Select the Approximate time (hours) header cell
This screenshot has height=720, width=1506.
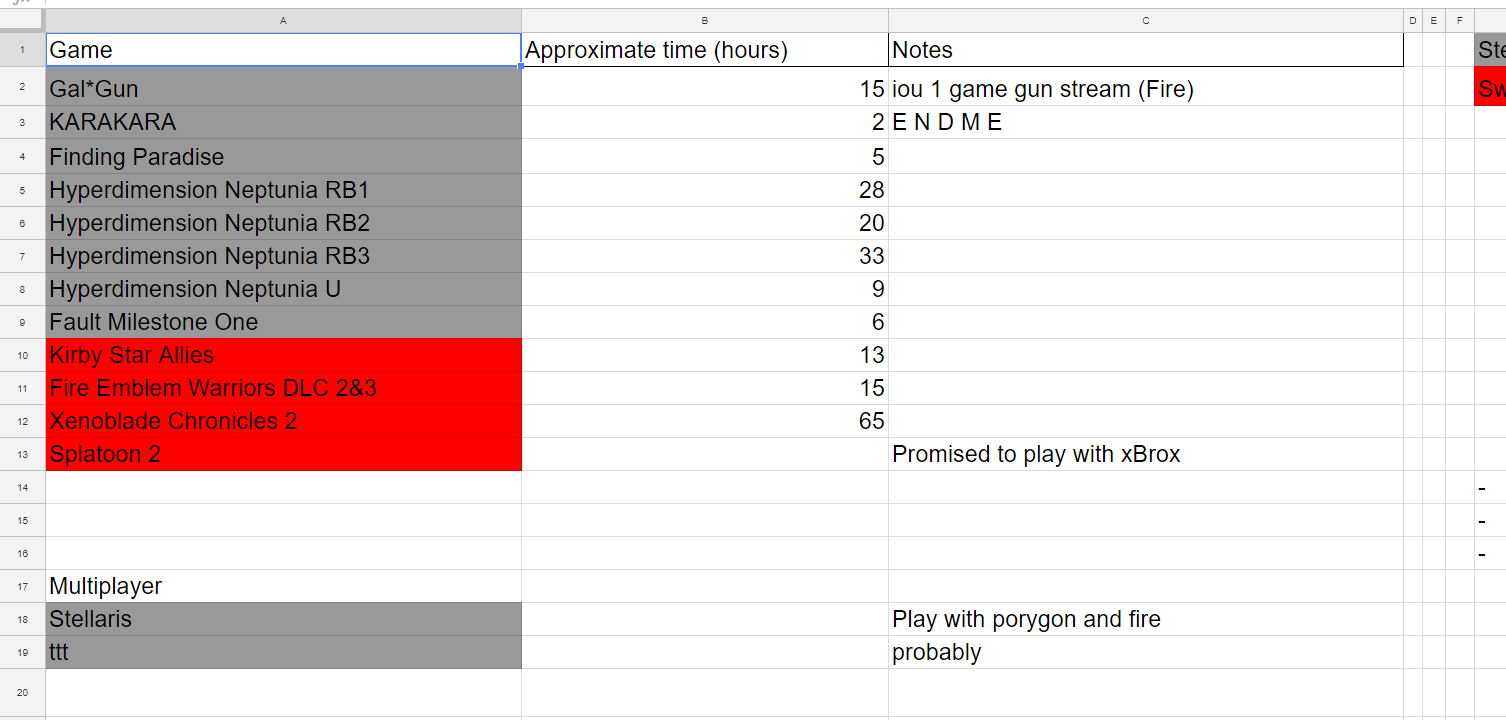point(705,50)
